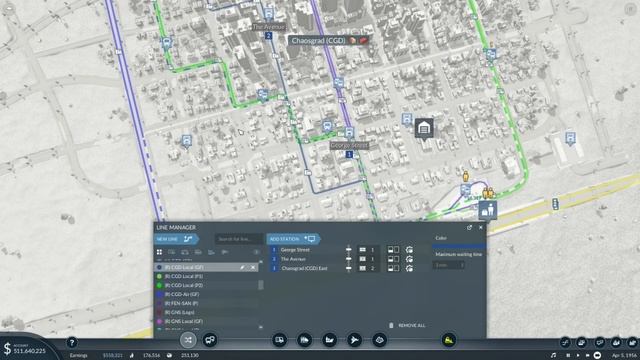Activate the yellow bulldozer tool
Screen dimensions: 640x360
click(448, 340)
